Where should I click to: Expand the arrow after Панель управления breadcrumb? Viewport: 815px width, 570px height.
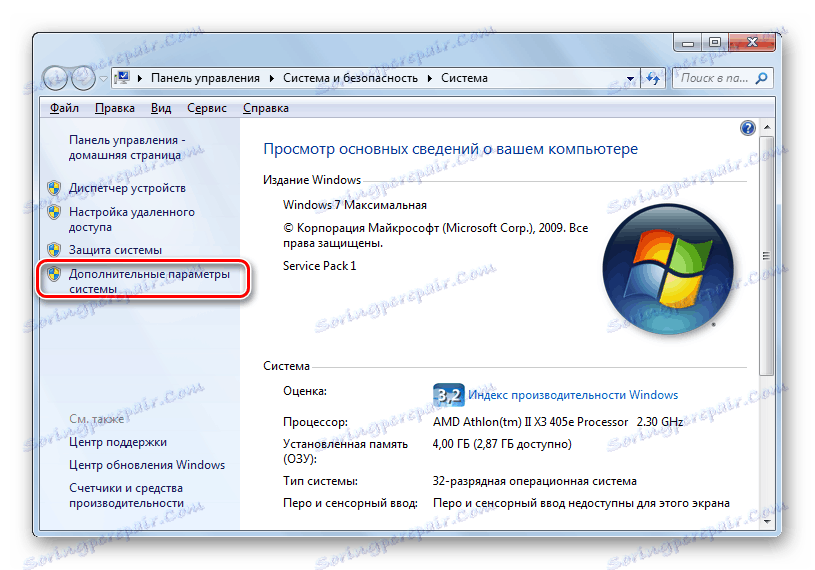(271, 78)
